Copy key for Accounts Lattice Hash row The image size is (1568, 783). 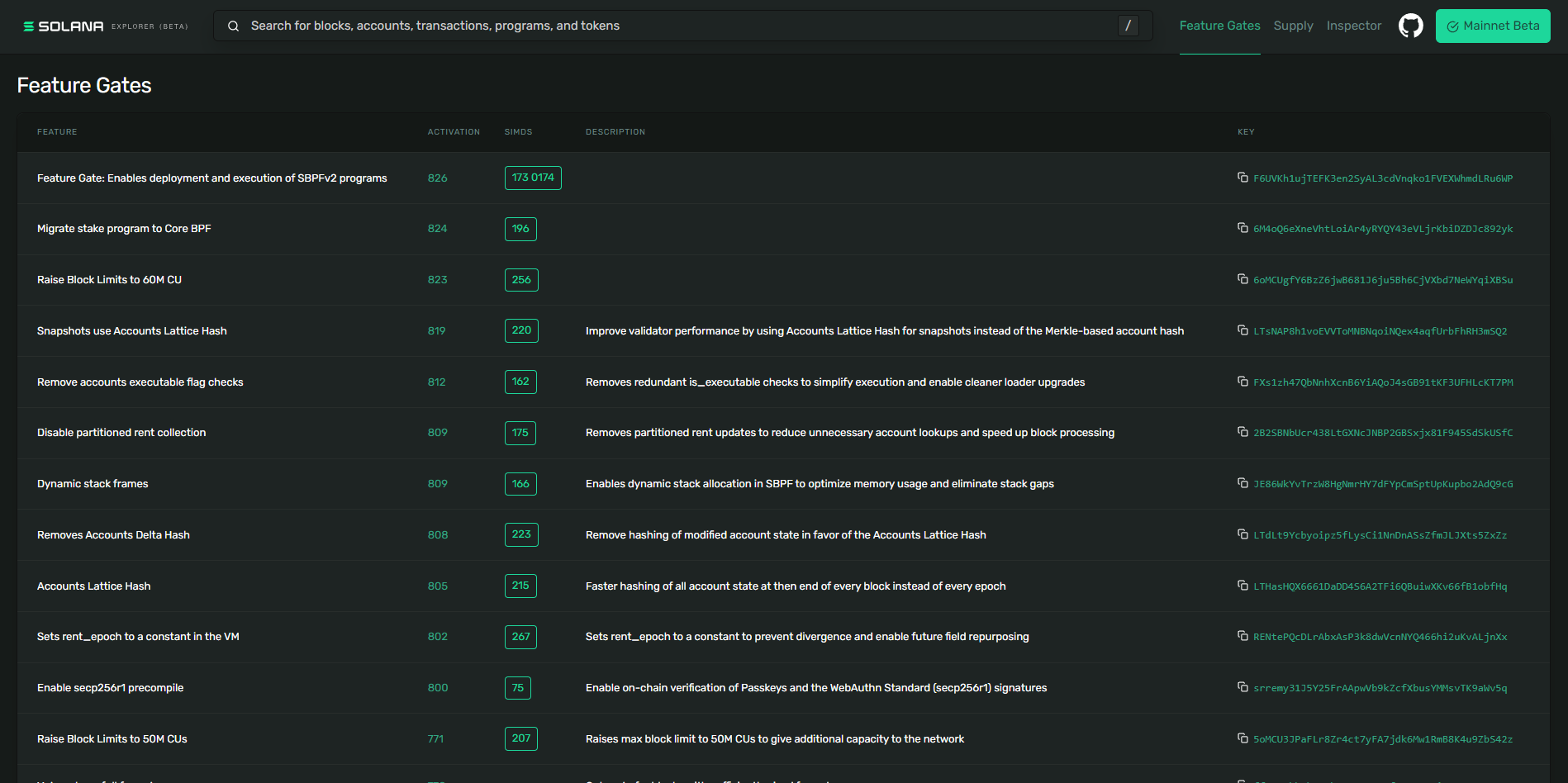(x=1243, y=586)
